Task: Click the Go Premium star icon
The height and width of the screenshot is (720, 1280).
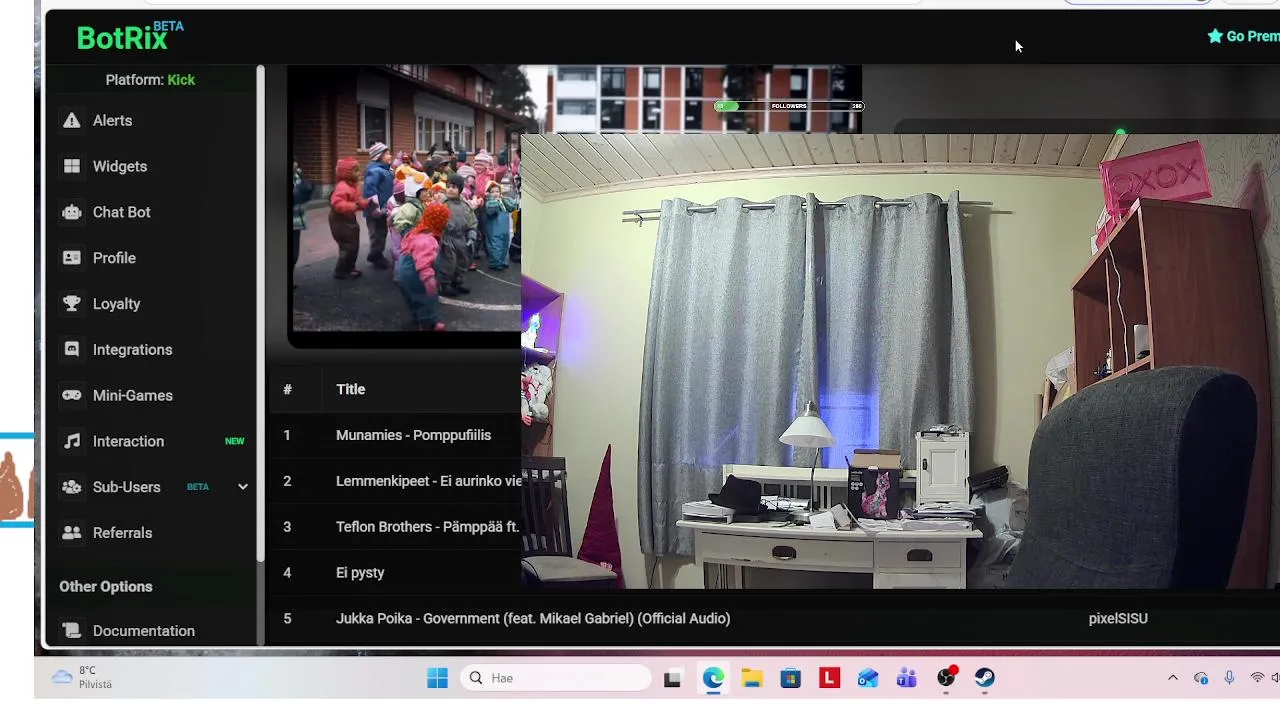Action: click(x=1215, y=36)
